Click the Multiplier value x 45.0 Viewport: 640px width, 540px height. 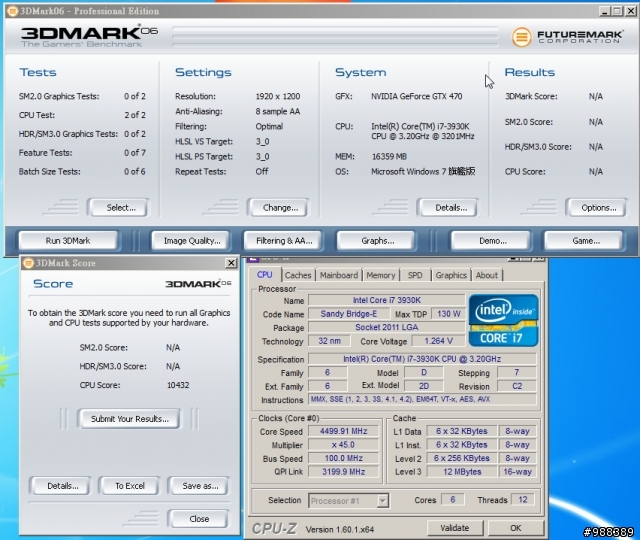(x=344, y=444)
